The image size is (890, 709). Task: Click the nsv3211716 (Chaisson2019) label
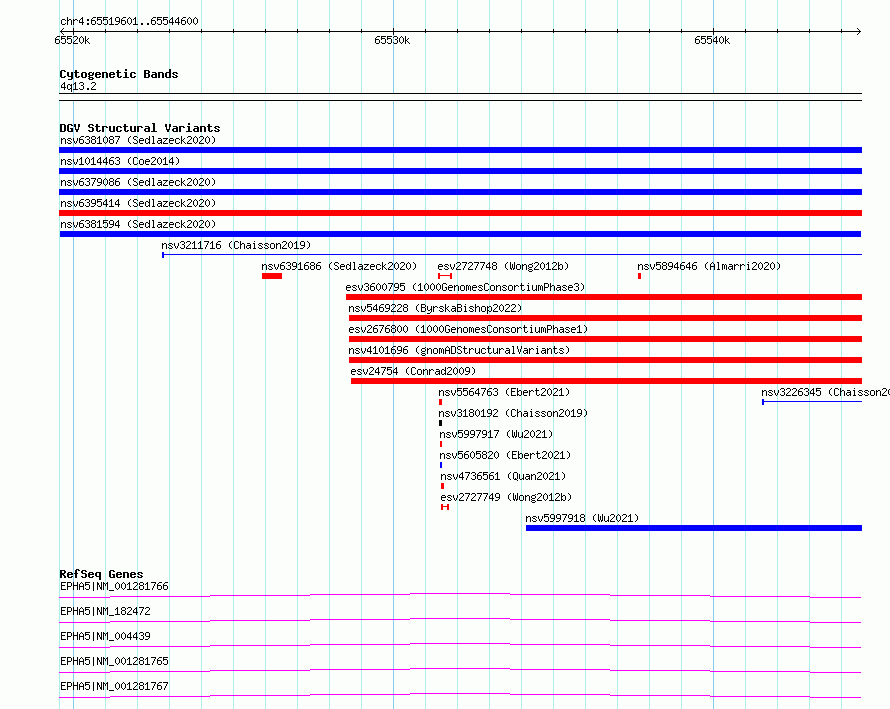coord(236,245)
